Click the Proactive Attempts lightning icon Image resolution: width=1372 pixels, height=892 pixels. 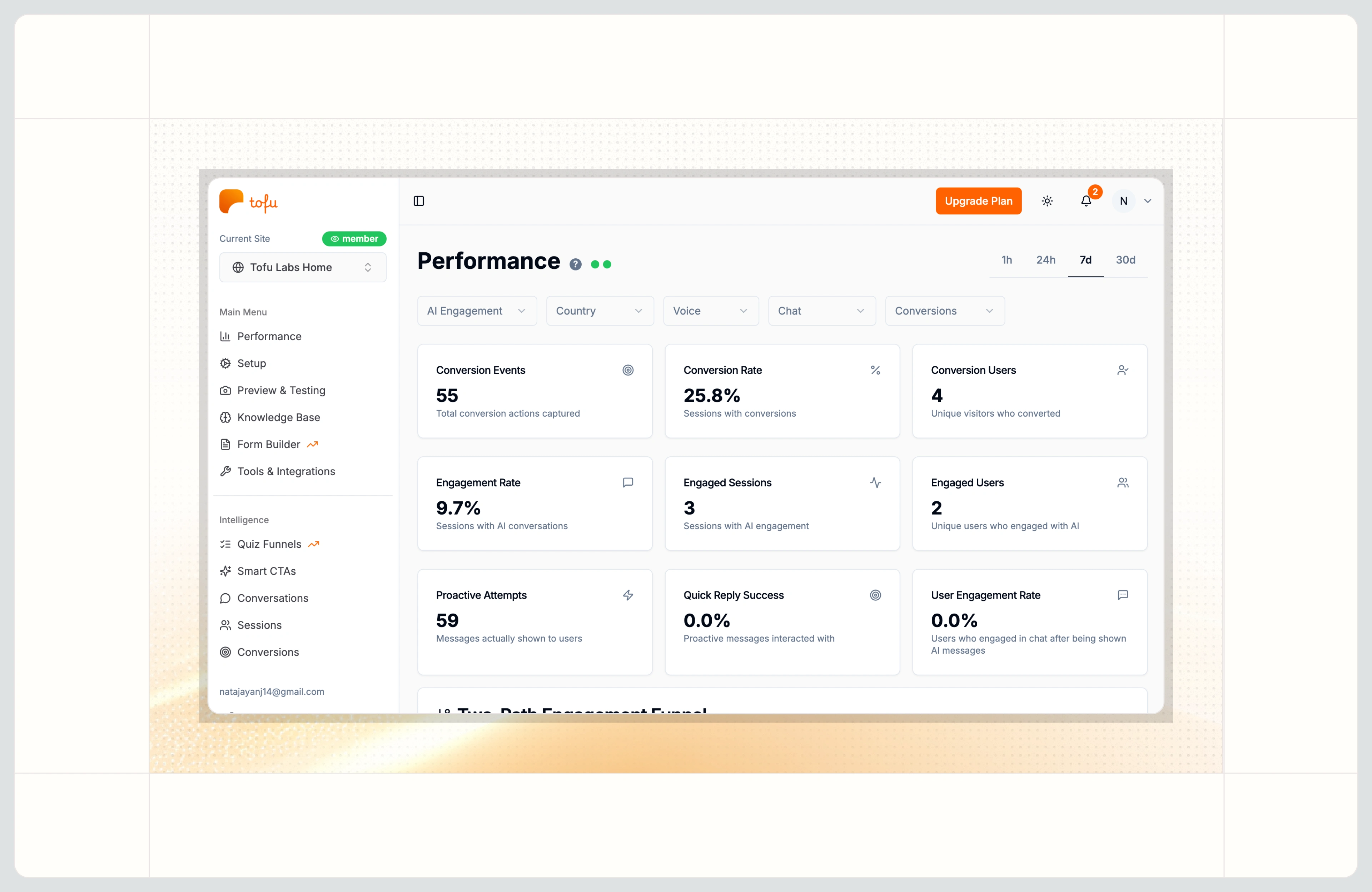coord(628,595)
